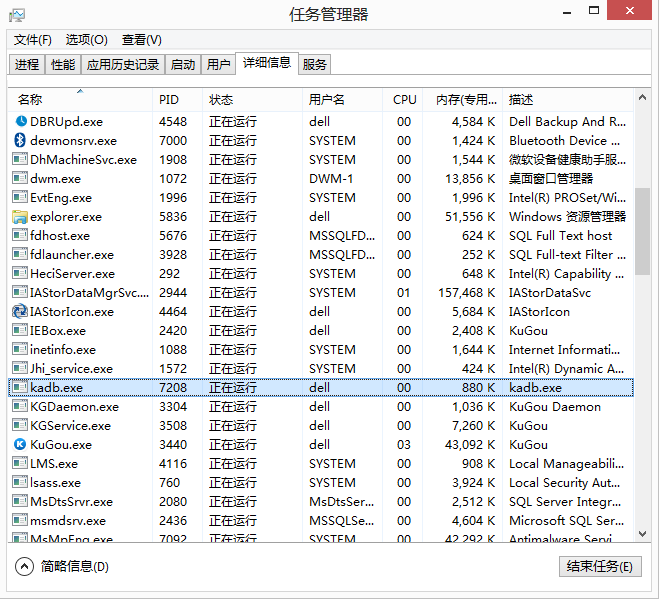Click the devmonsrv.exe Bluetooth icon

20,140
